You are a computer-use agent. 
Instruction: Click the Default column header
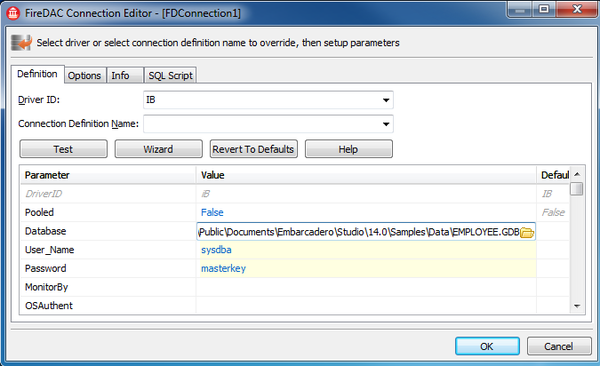(553, 175)
